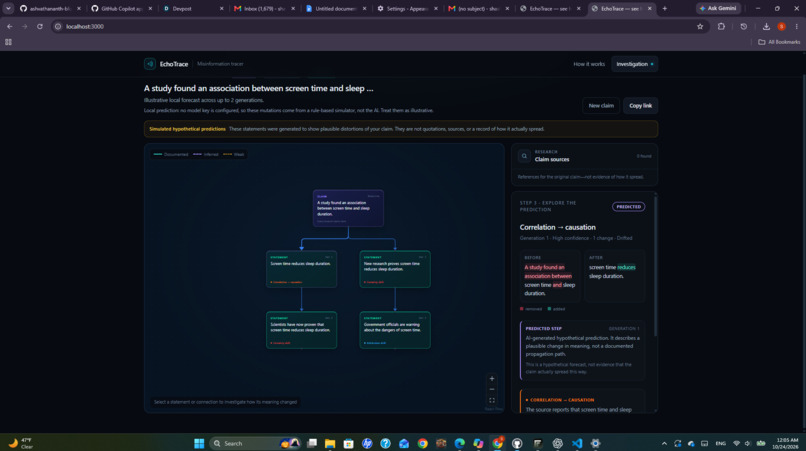Viewport: 806px width, 451px height.
Task: Open GitHub Desktop from taskbar
Action: pos(517,443)
